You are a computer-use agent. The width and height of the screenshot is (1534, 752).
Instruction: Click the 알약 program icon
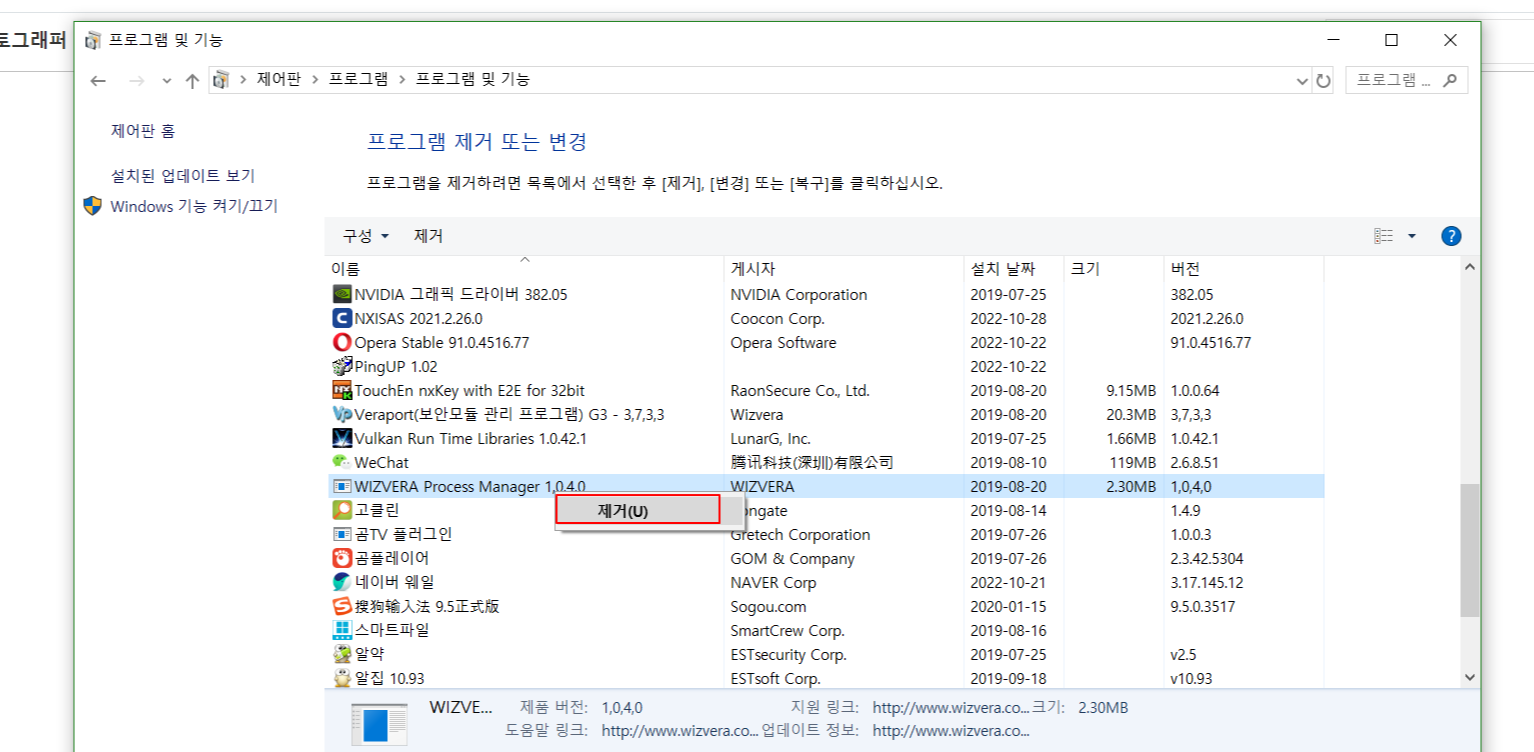click(342, 655)
